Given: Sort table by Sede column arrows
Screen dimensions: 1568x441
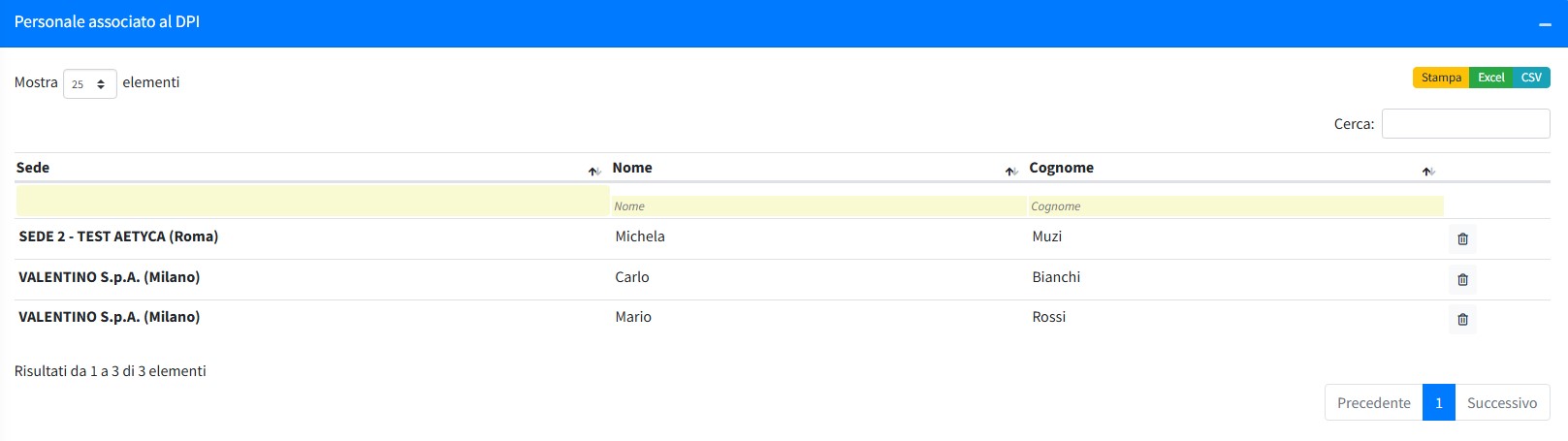Looking at the screenshot, I should 593,171.
